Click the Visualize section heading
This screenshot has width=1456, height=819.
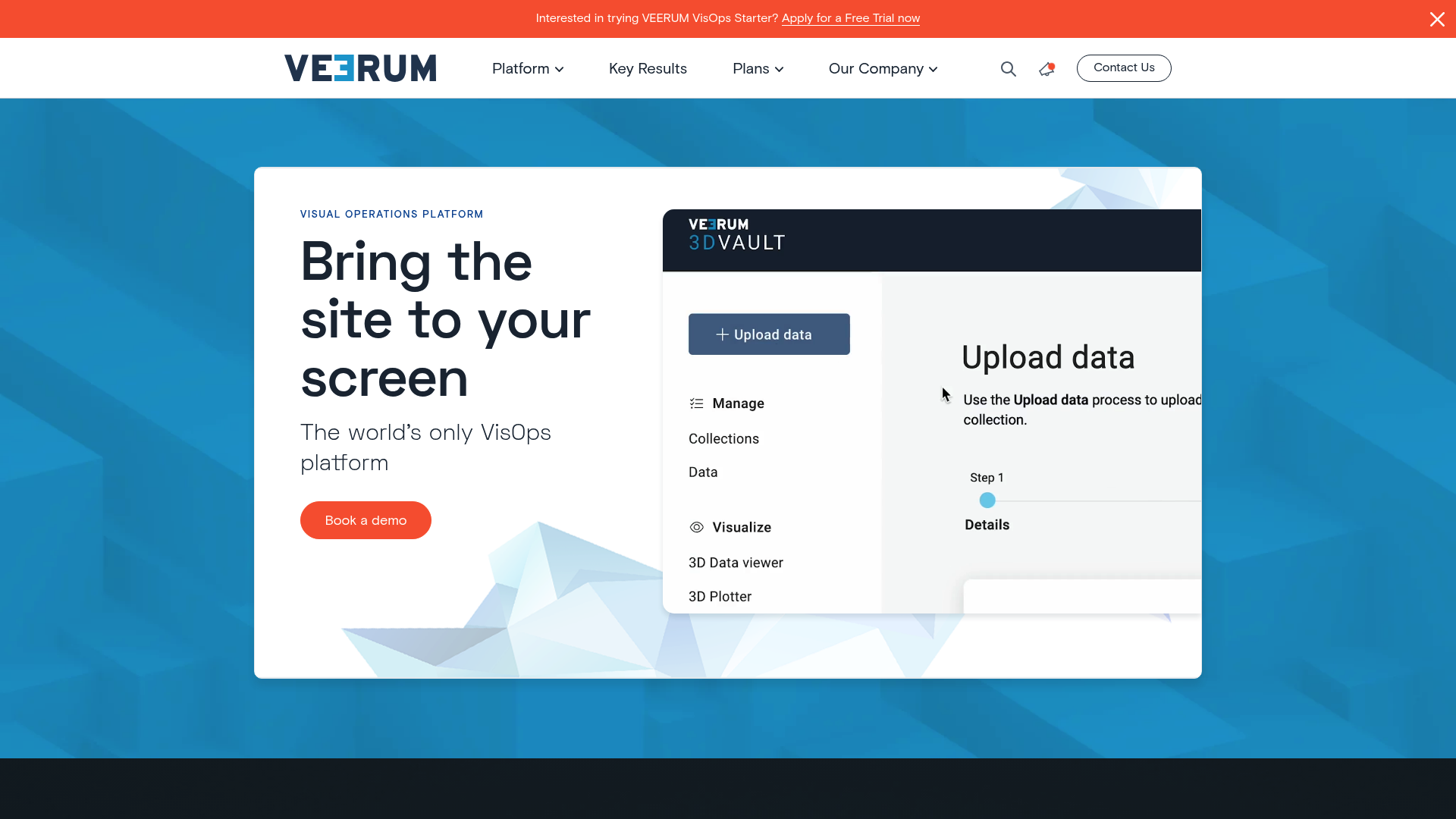[x=742, y=527]
